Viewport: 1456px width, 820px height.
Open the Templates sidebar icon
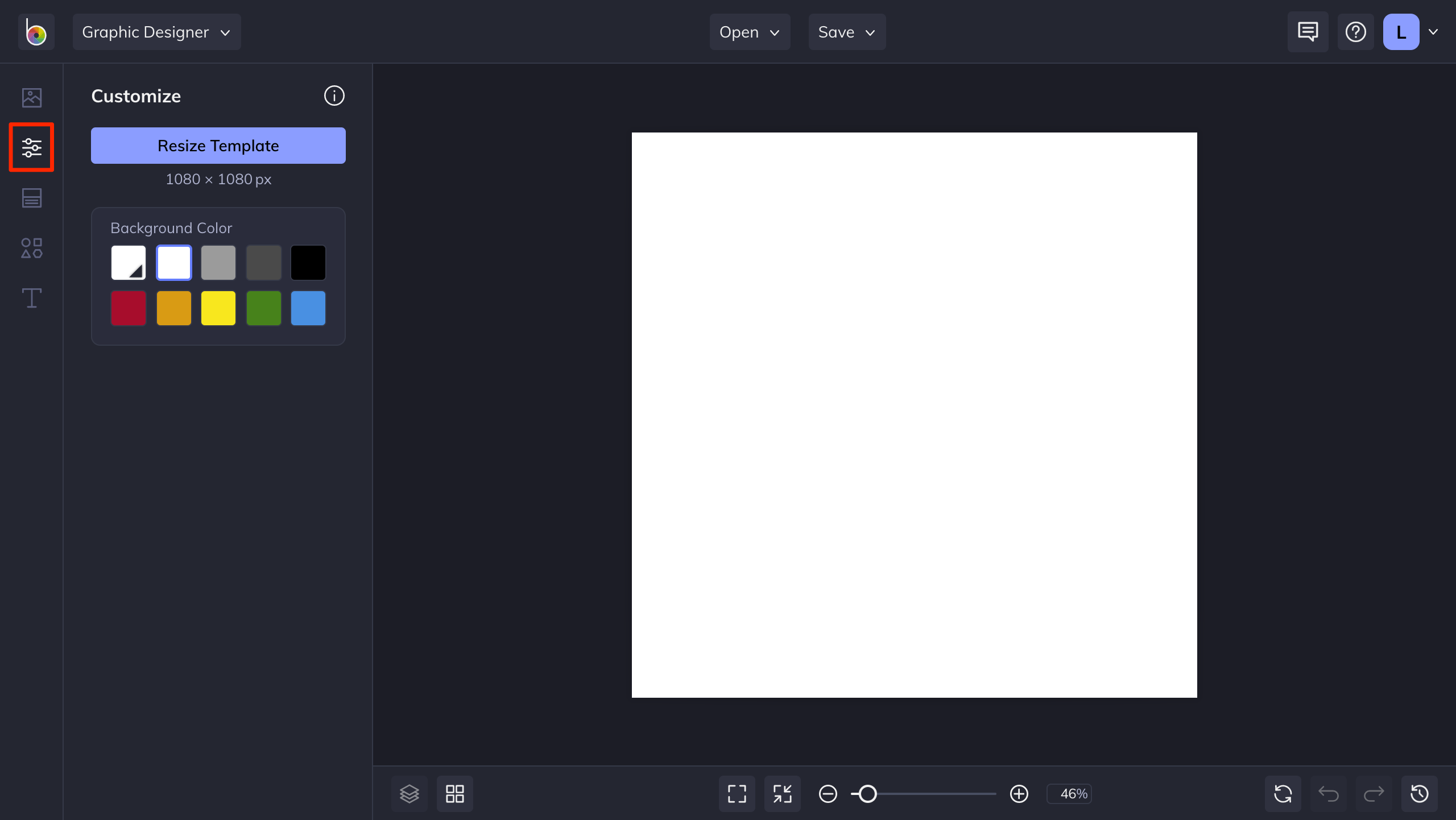point(32,198)
